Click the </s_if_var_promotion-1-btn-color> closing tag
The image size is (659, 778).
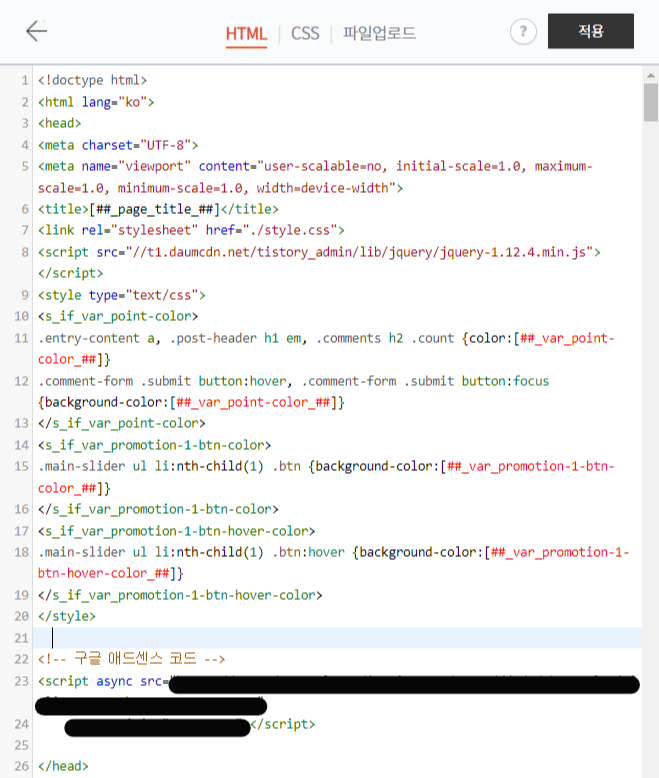(x=158, y=509)
